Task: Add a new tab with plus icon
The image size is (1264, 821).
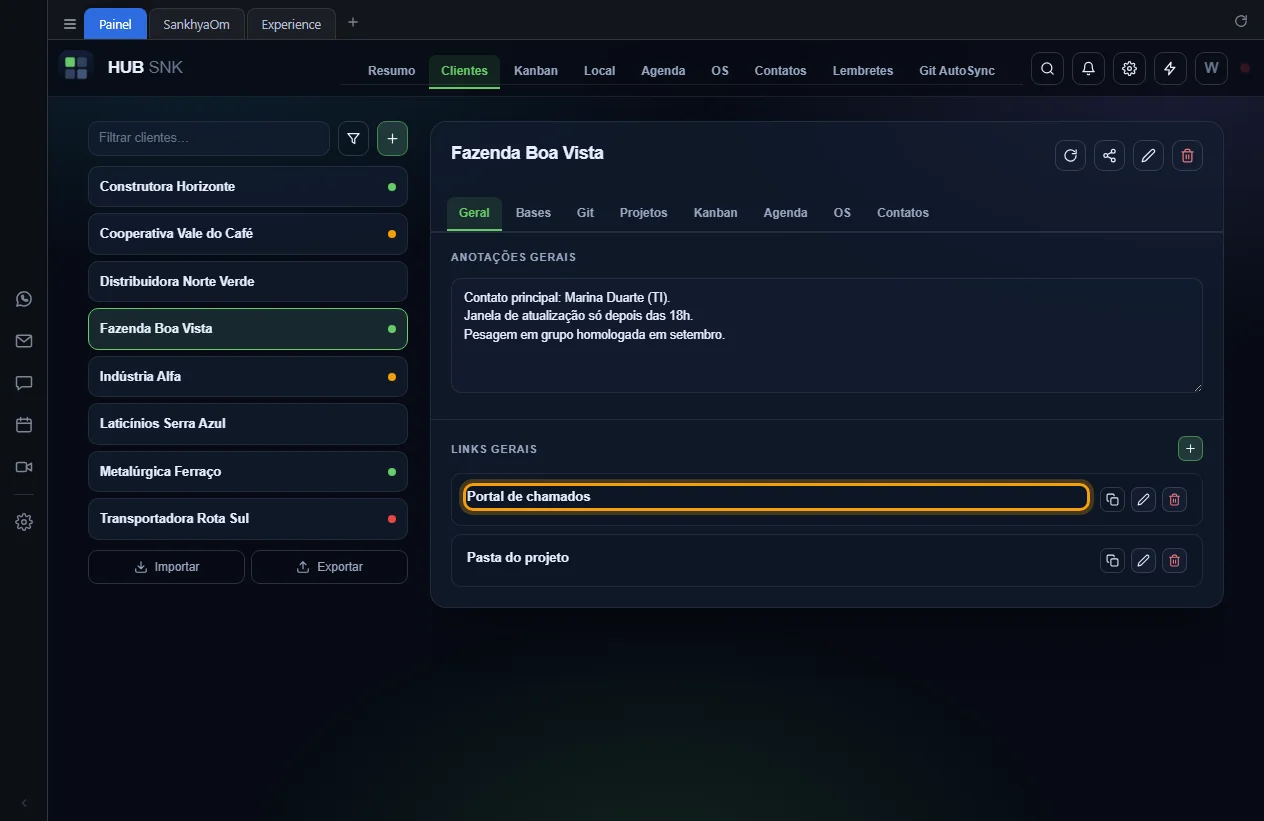Action: 353,22
